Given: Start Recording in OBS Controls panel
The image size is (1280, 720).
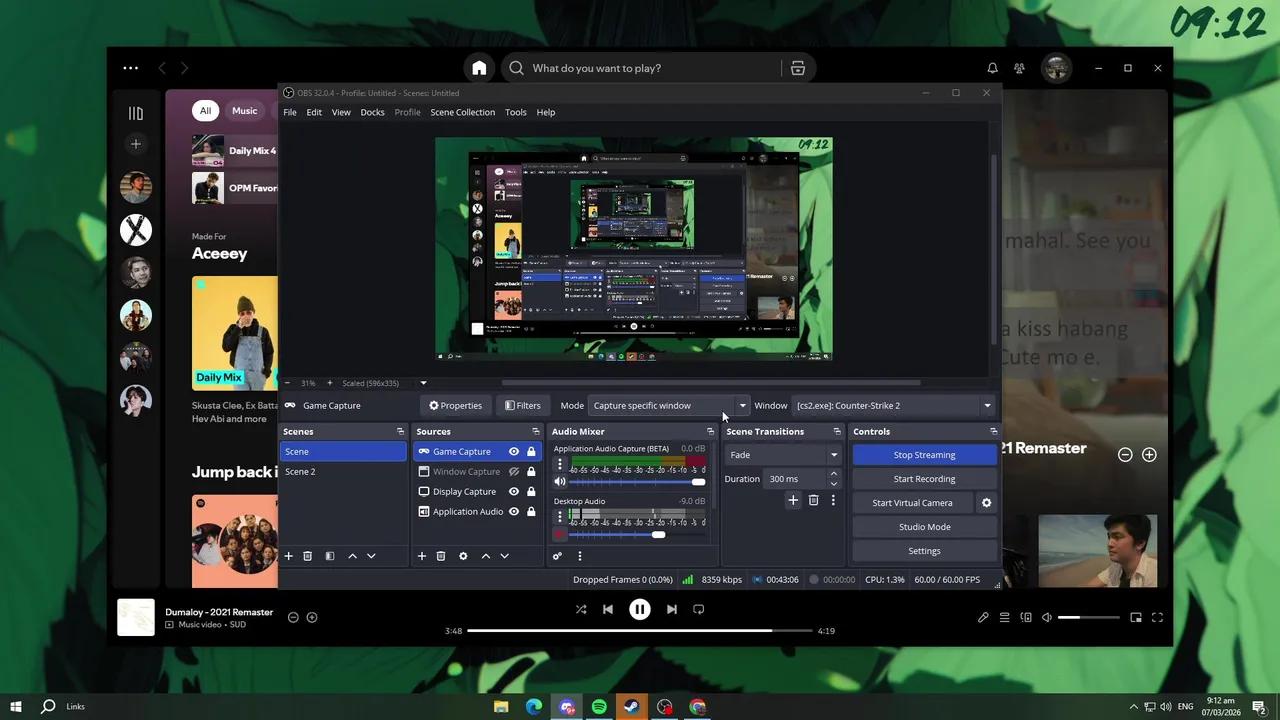Looking at the screenshot, I should point(923,478).
